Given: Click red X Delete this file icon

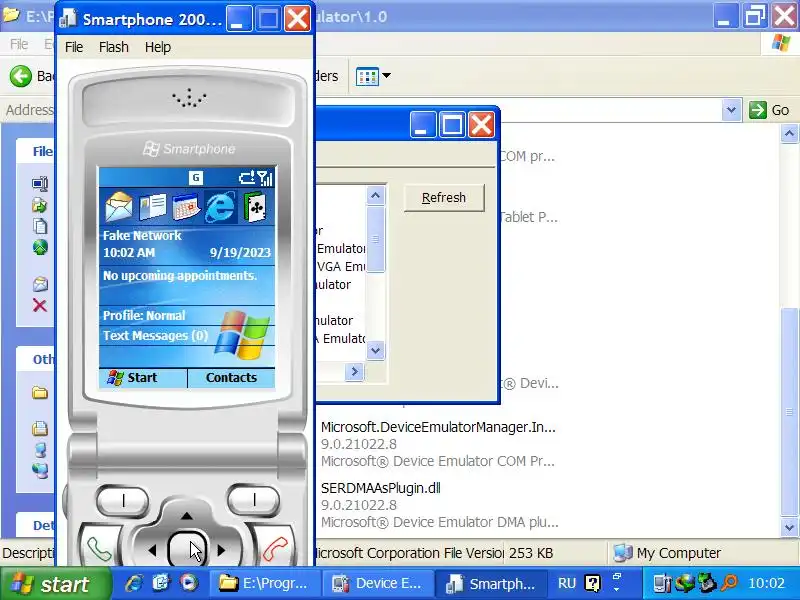Looking at the screenshot, I should click(40, 305).
